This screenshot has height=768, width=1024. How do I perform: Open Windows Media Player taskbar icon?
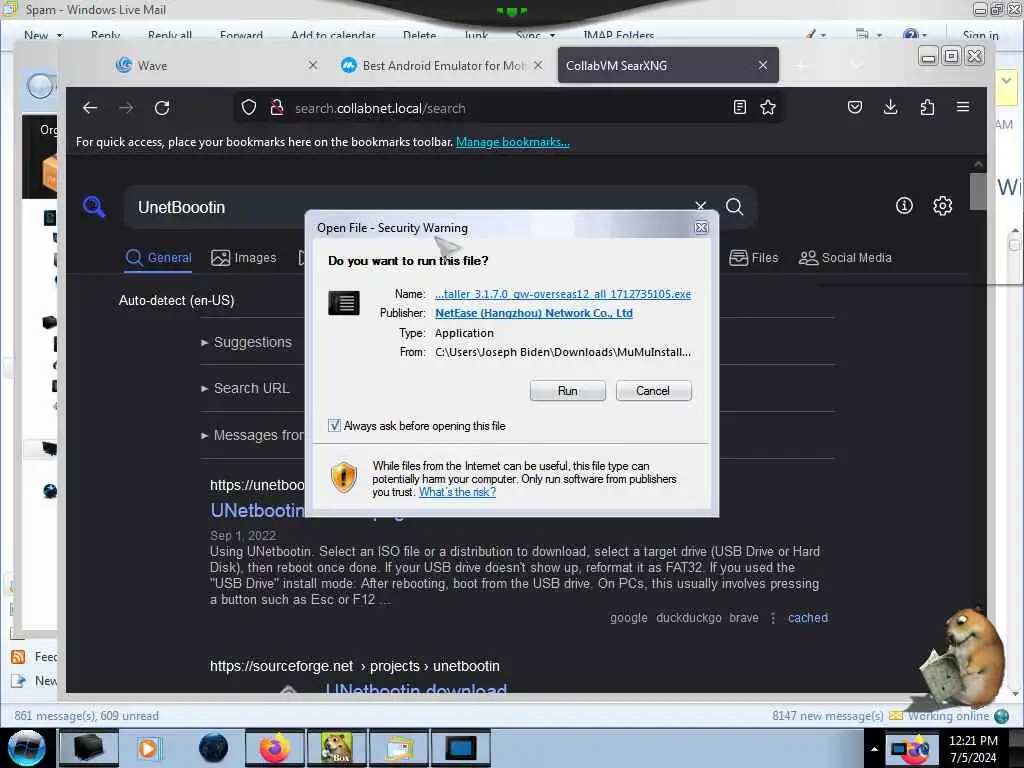(x=149, y=748)
